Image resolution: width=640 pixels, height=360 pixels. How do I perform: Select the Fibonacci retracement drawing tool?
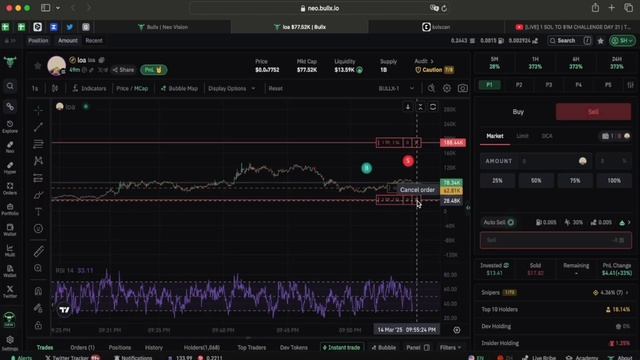point(38,144)
